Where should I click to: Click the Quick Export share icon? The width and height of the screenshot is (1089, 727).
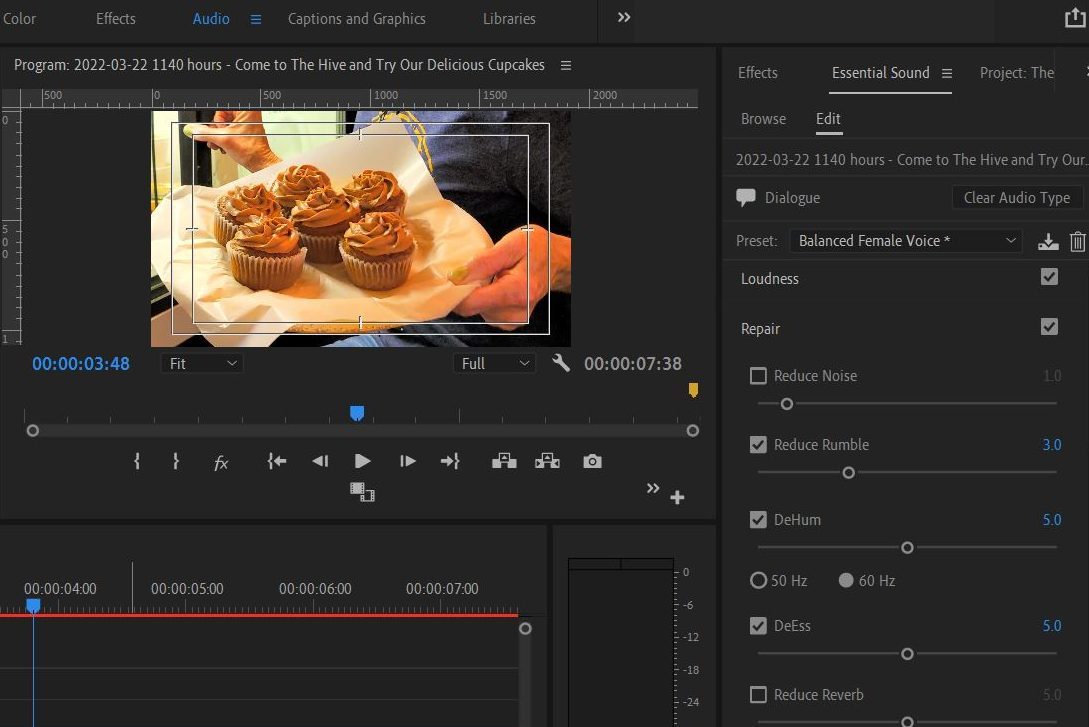coord(1075,18)
